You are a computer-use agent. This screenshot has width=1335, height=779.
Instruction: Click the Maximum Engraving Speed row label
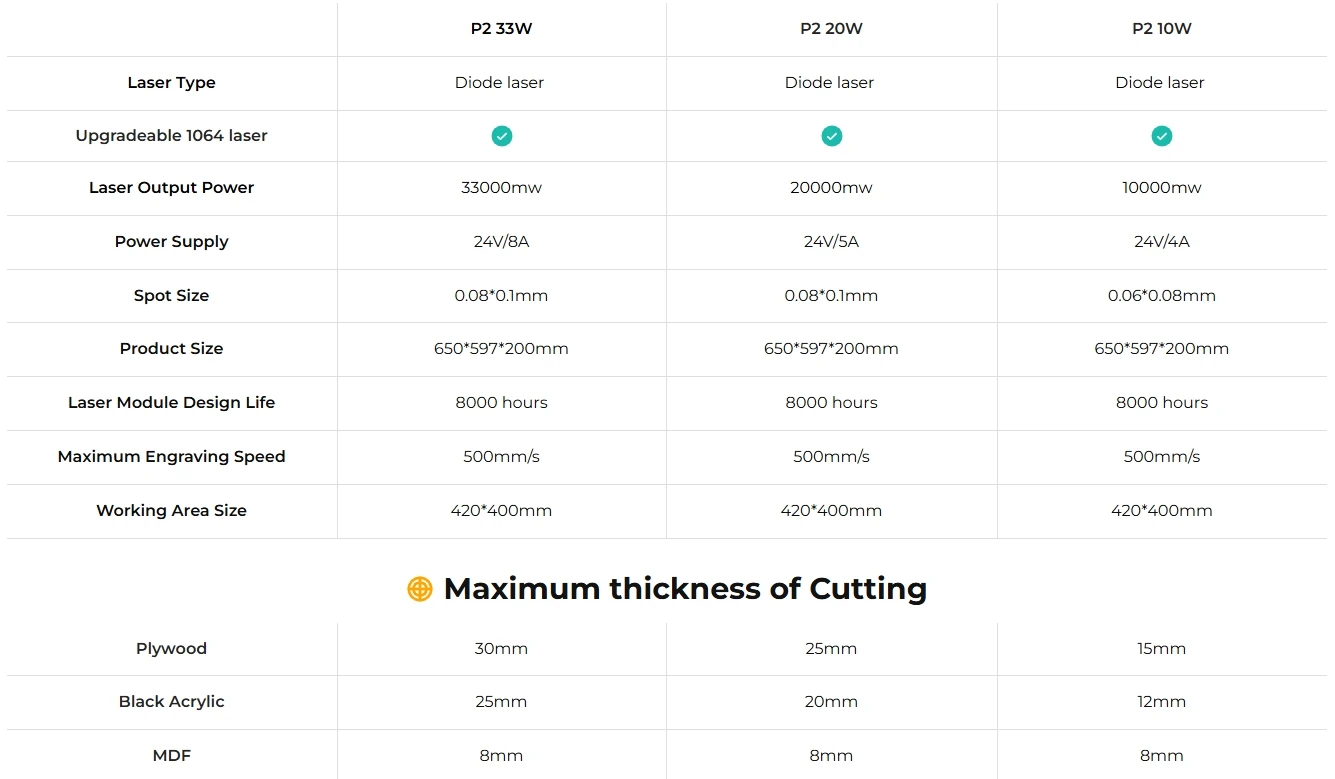[171, 457]
